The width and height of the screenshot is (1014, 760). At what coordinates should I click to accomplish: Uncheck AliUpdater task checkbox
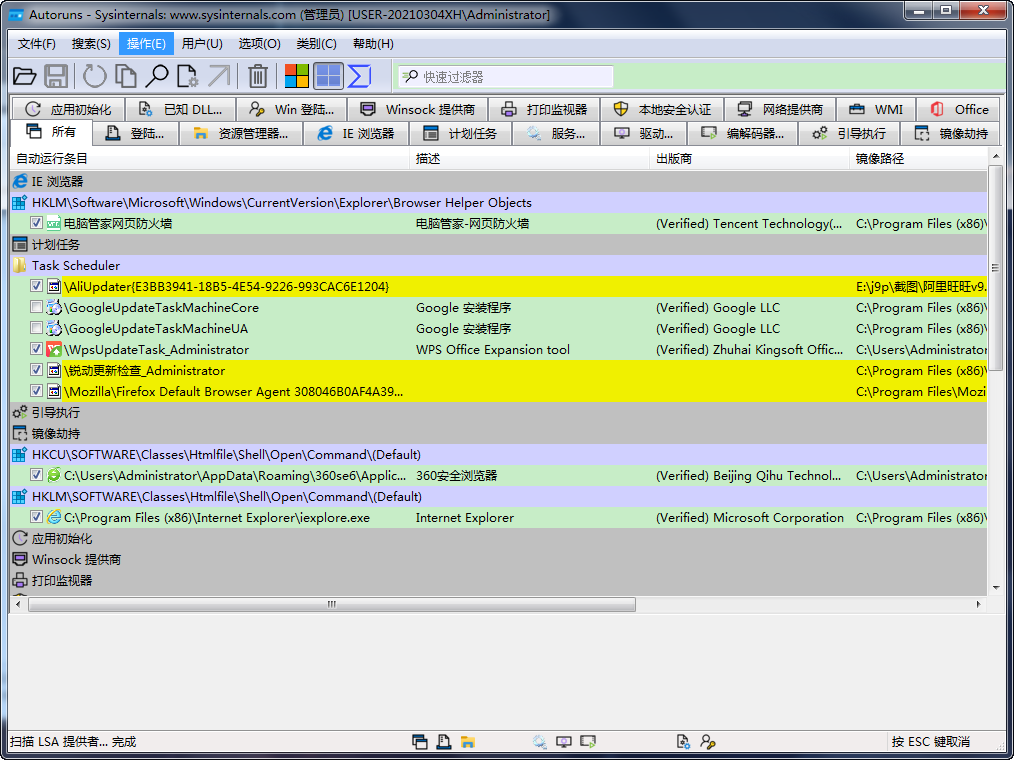(x=36, y=286)
